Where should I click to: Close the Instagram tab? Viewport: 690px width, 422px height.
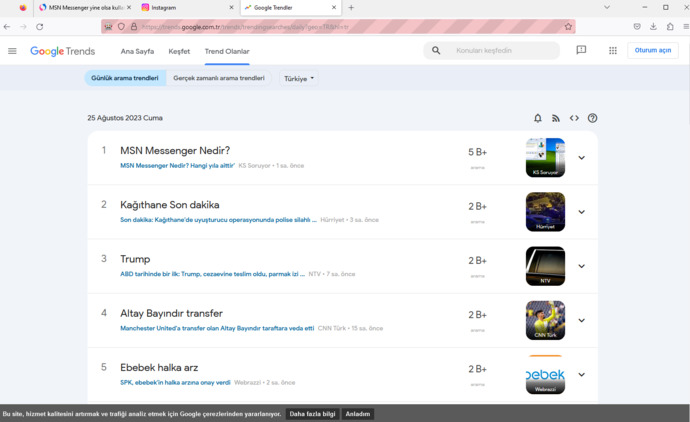pyautogui.click(x=231, y=7)
